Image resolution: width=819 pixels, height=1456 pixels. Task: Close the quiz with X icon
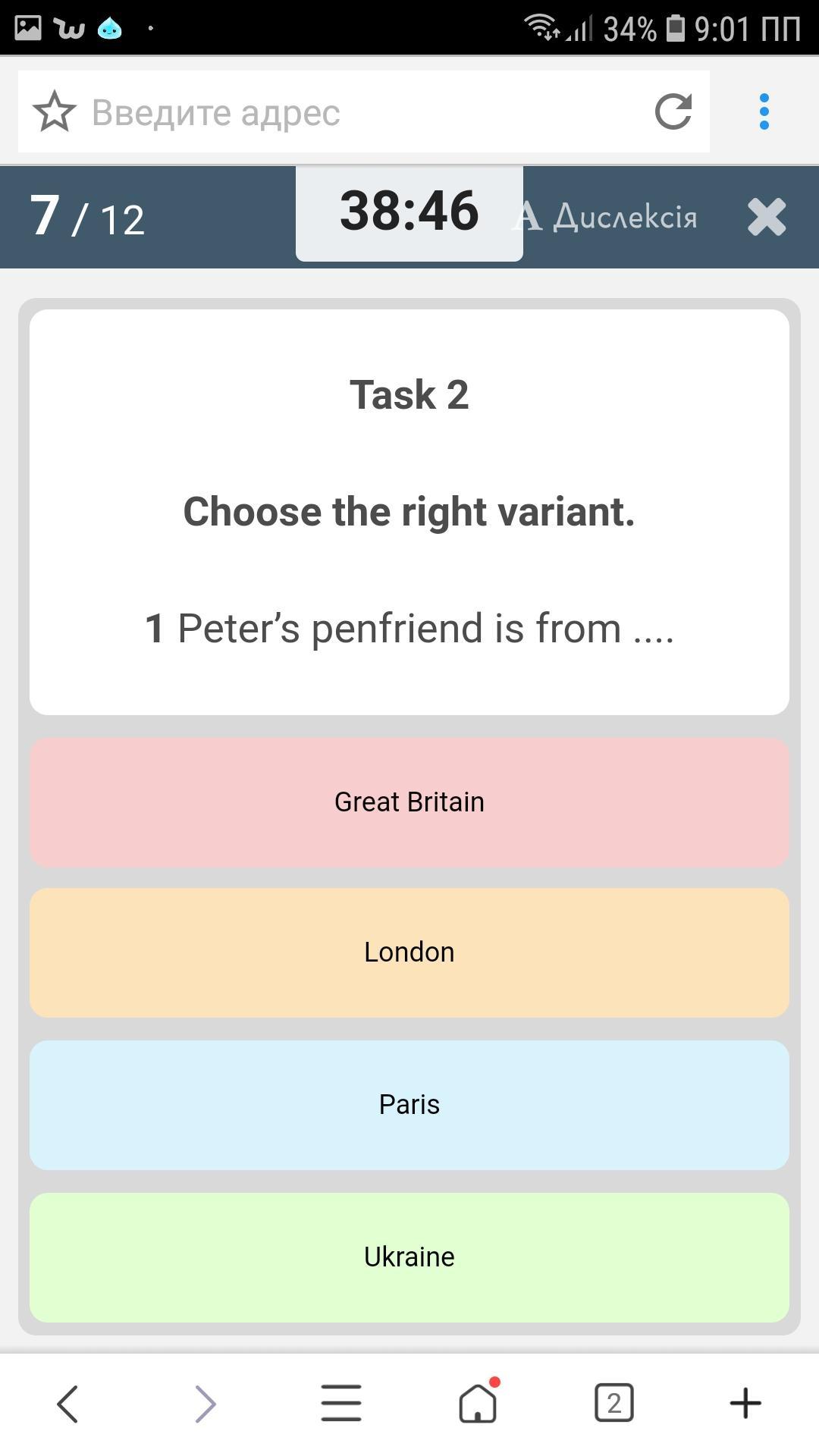pyautogui.click(x=766, y=218)
